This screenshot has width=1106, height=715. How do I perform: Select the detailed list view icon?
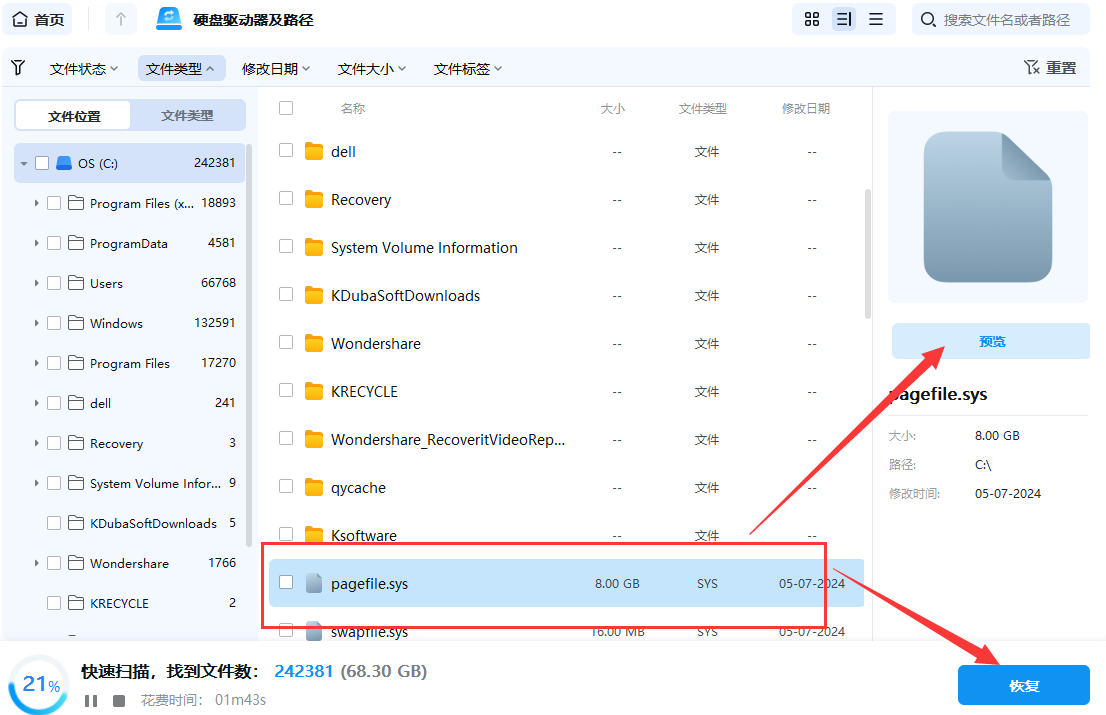[x=843, y=19]
